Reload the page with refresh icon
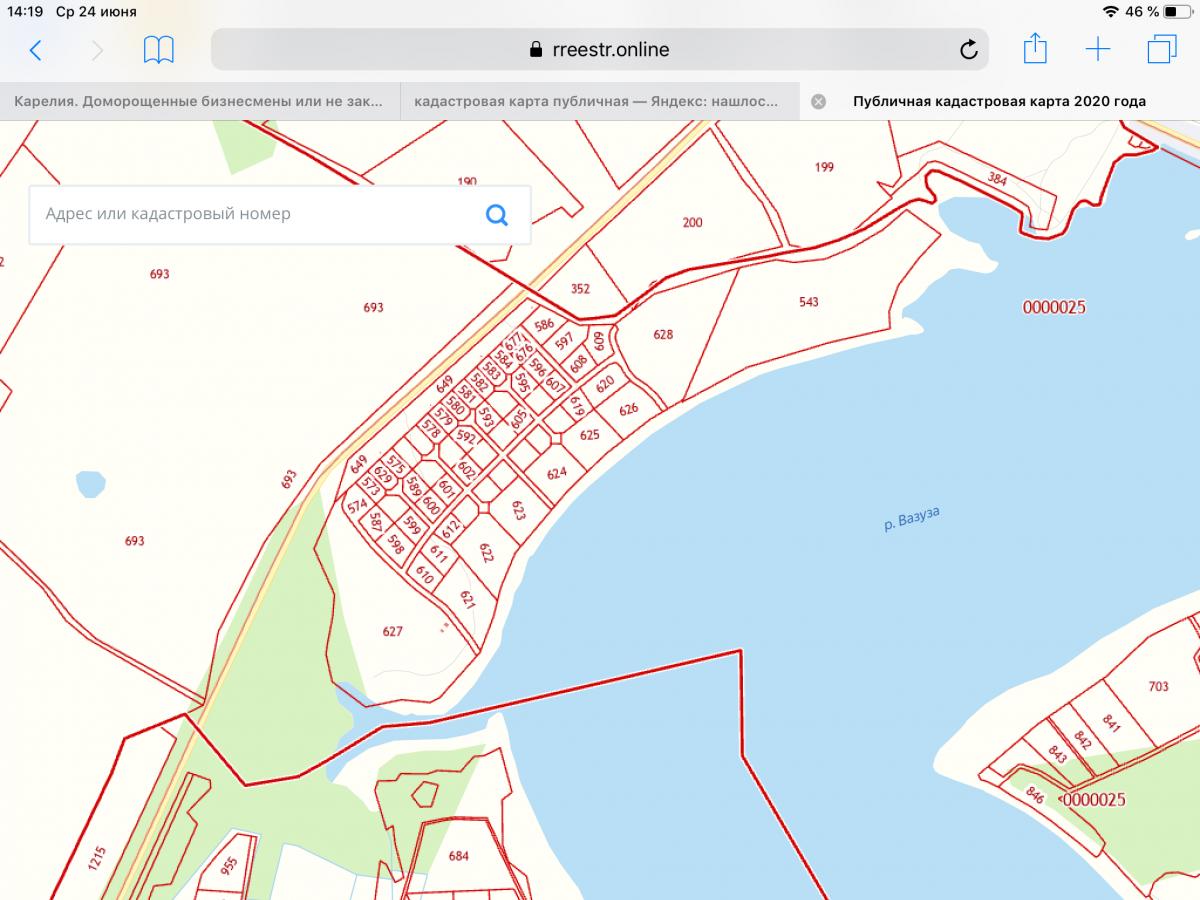The width and height of the screenshot is (1200, 900). point(968,50)
